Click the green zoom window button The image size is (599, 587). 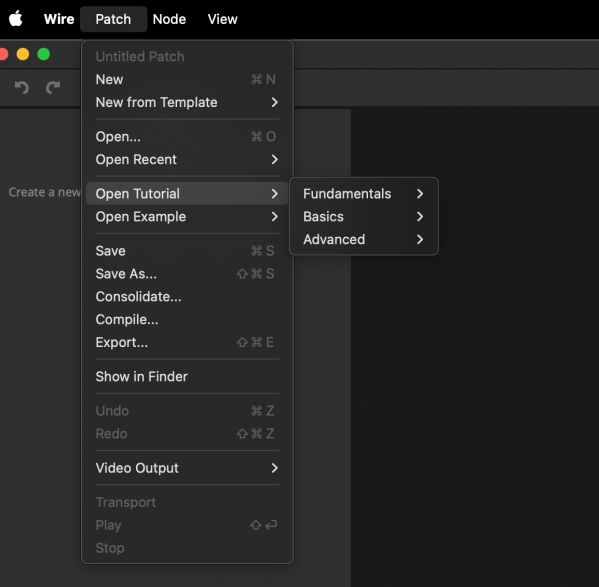pyautogui.click(x=44, y=54)
